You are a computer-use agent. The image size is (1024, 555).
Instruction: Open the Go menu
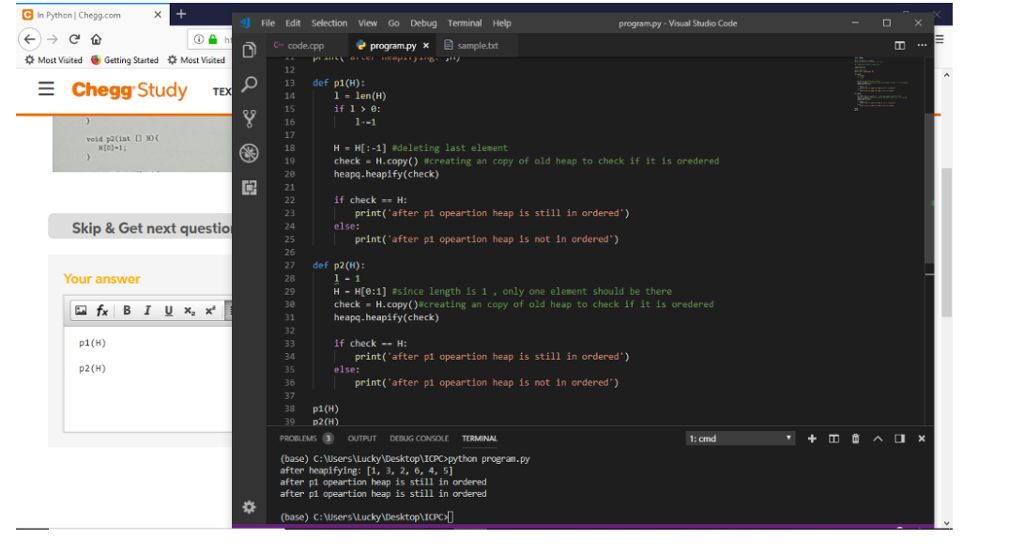click(393, 23)
